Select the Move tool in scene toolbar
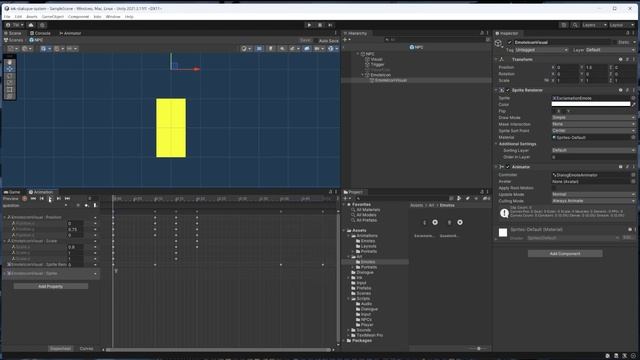Screen dimensions: 640x360 (10, 69)
